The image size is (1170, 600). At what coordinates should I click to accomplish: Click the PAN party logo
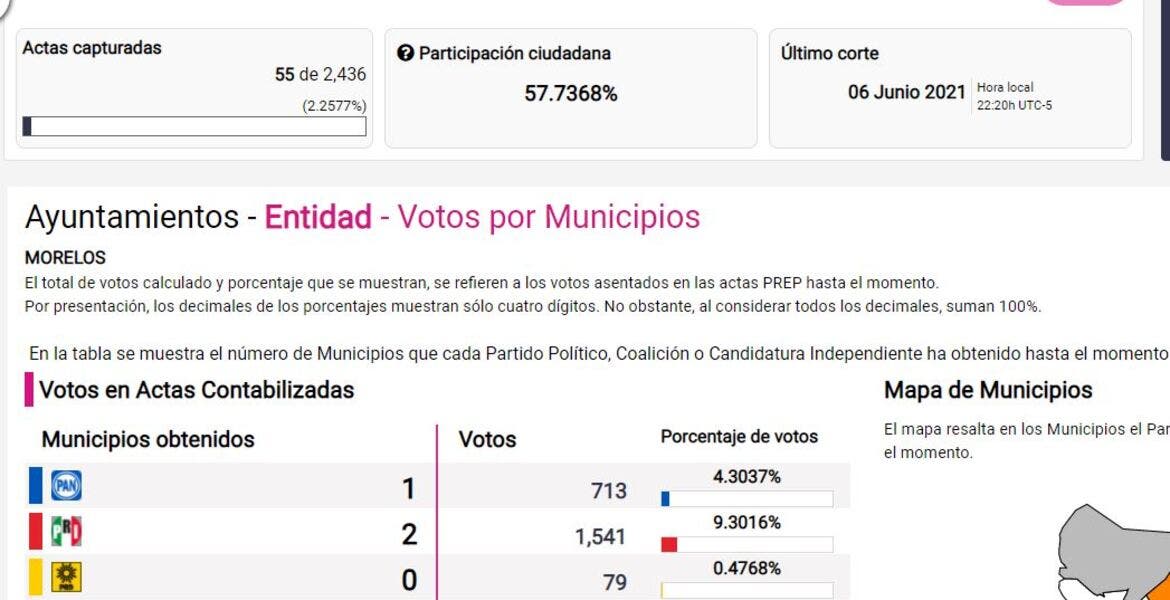tap(66, 487)
